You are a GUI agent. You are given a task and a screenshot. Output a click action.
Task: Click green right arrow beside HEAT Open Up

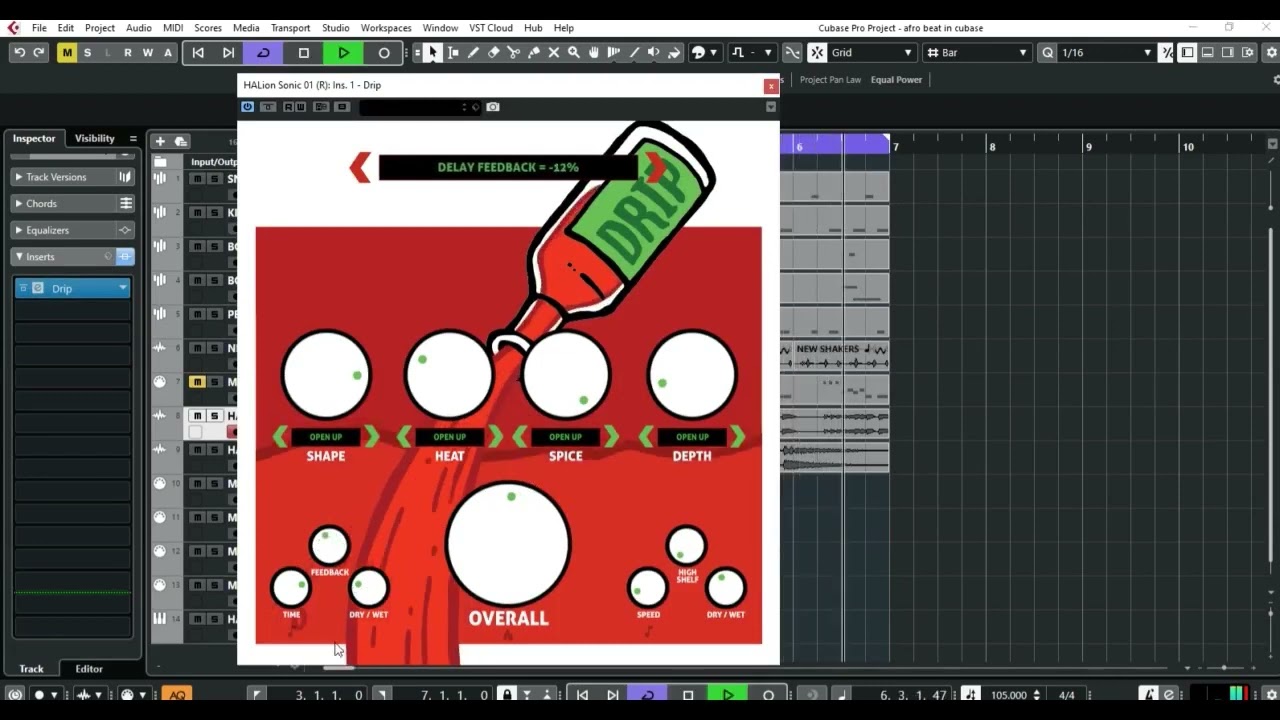(x=495, y=436)
